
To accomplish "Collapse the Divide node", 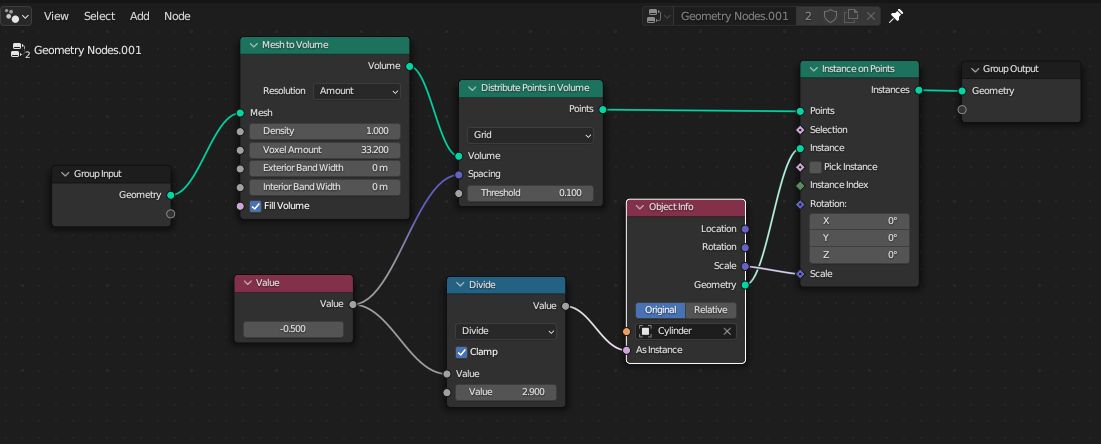I will click(461, 285).
